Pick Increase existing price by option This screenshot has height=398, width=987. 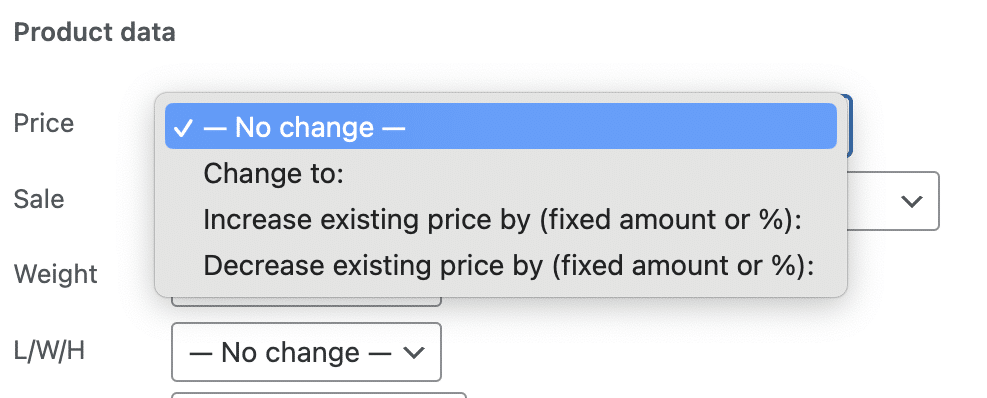(500, 220)
